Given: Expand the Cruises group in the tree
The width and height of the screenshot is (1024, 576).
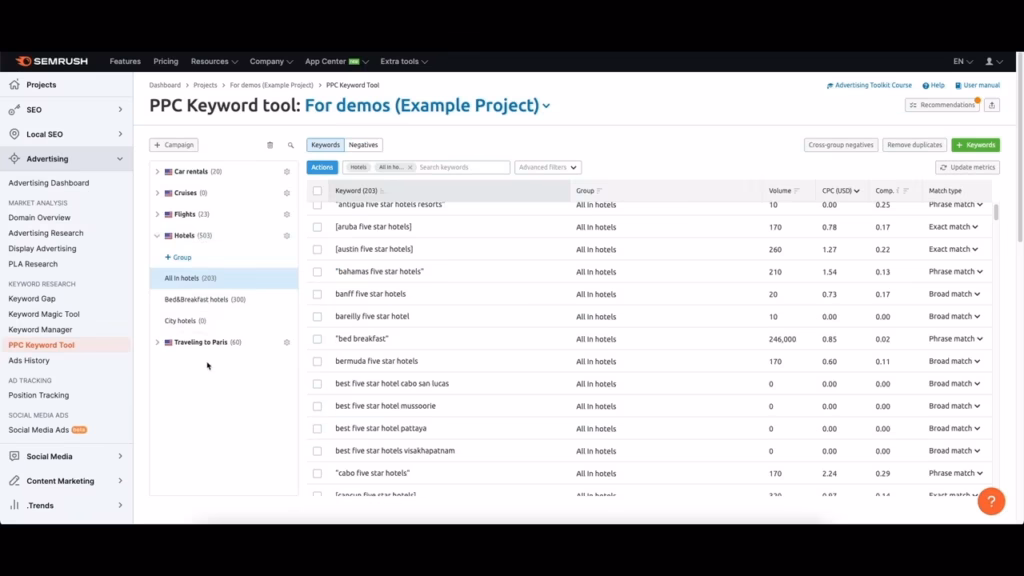Looking at the screenshot, I should tap(157, 193).
